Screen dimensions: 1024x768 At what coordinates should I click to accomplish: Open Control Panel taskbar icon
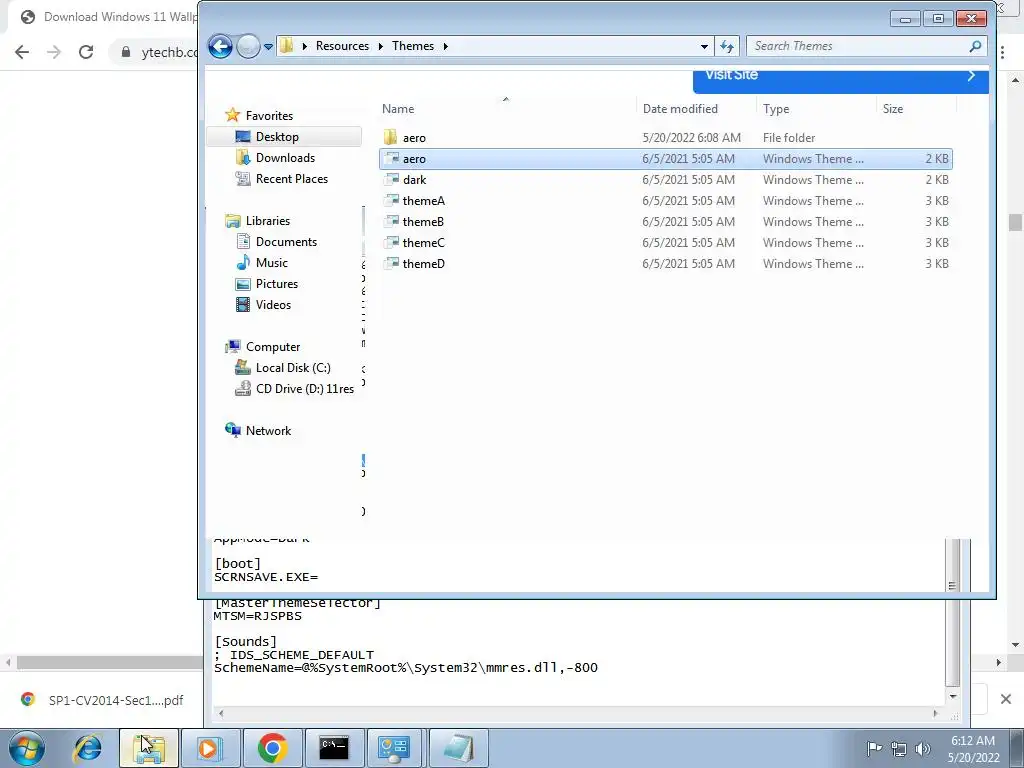[394, 748]
